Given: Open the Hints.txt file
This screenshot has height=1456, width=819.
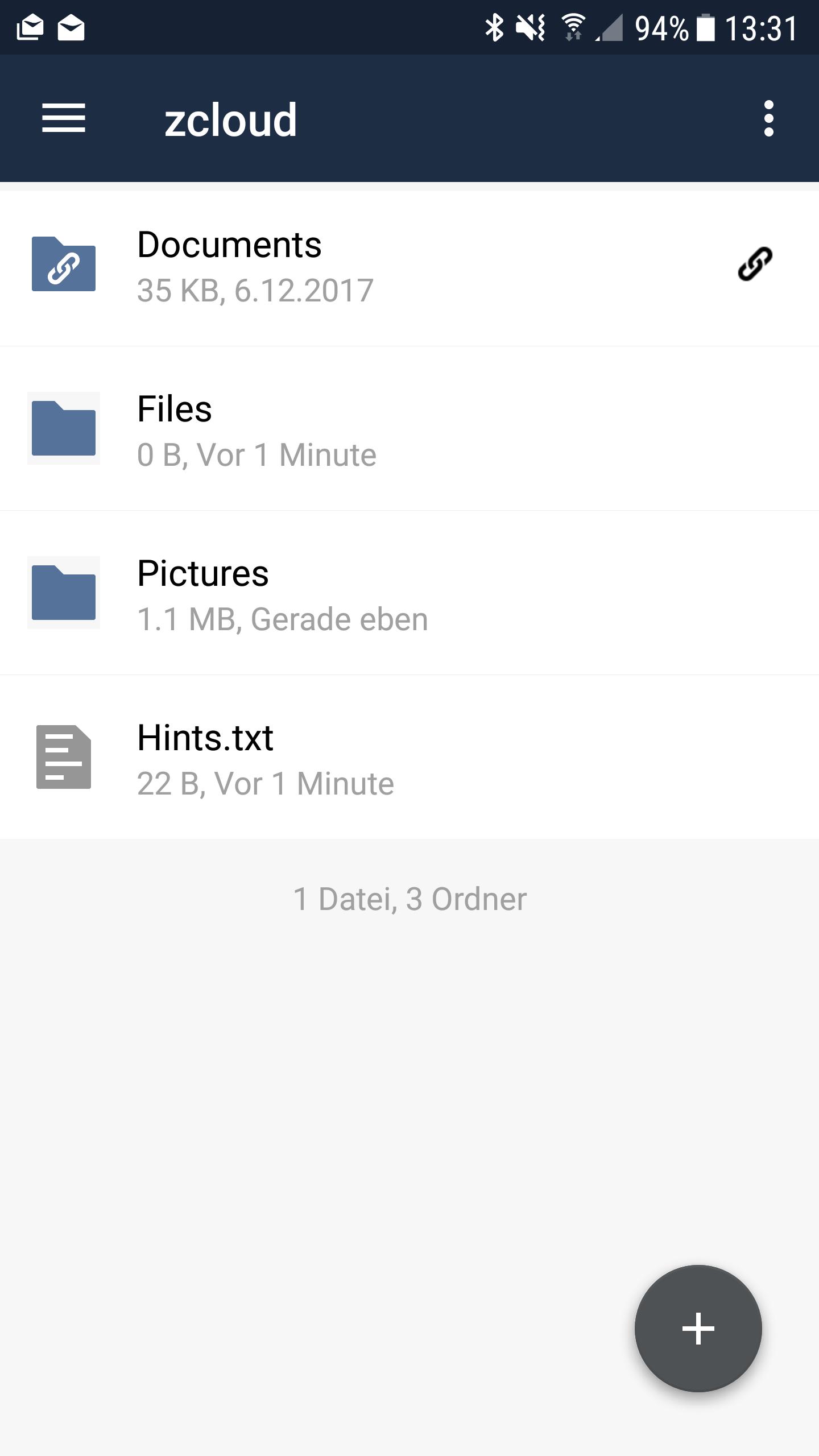Looking at the screenshot, I should tap(409, 757).
